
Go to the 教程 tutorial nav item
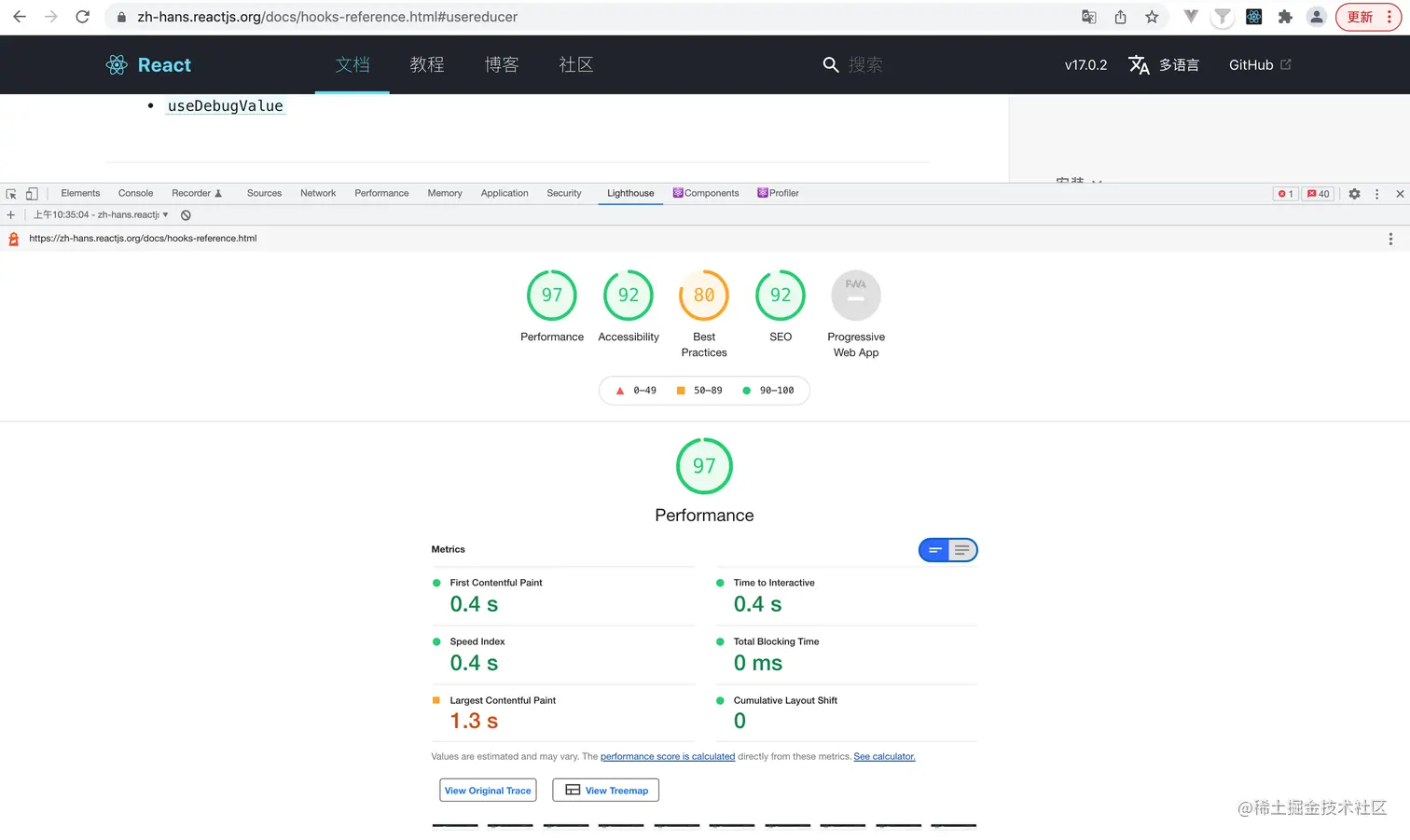(427, 64)
